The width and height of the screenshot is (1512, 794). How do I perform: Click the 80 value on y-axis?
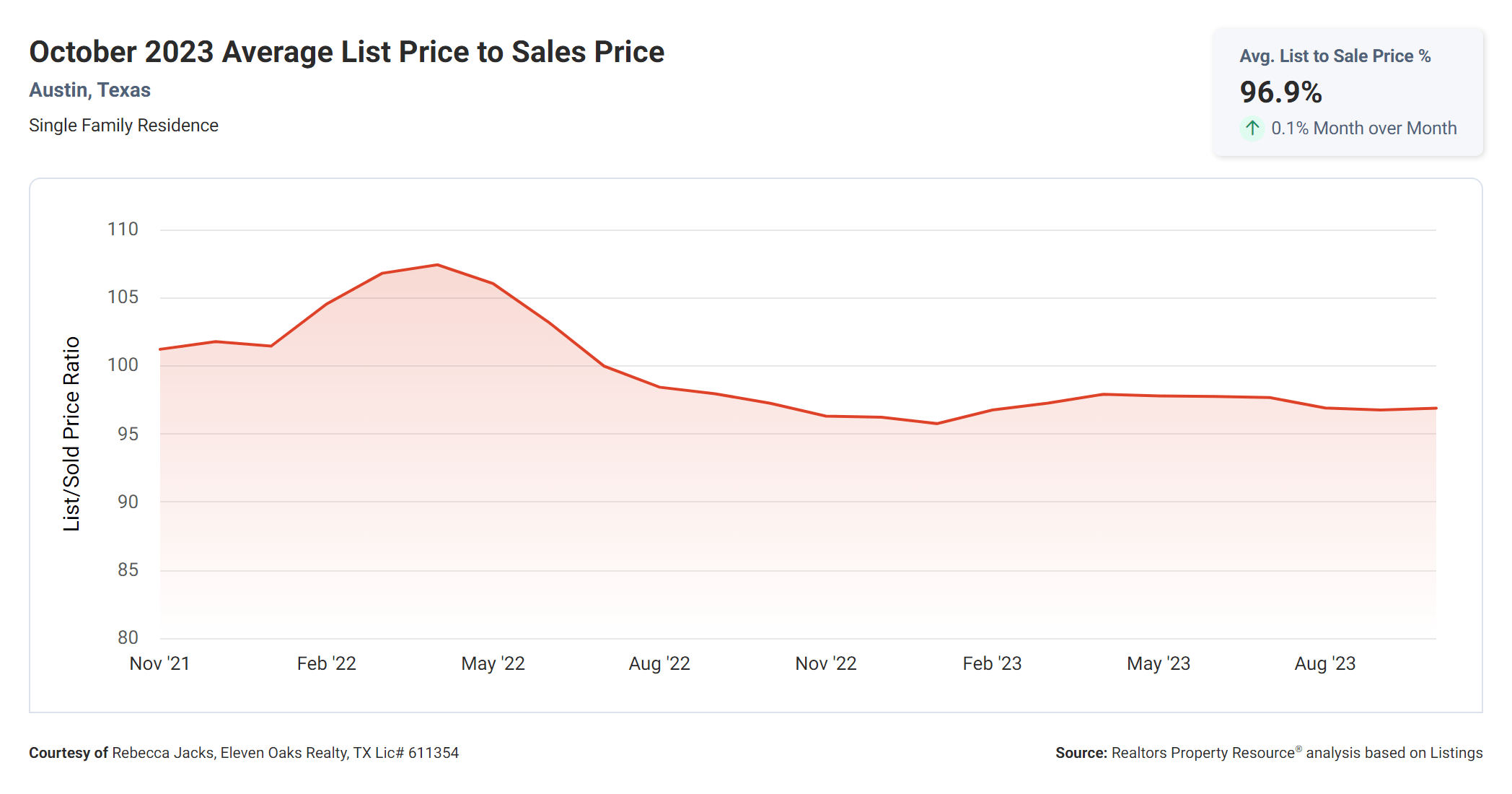tap(128, 637)
